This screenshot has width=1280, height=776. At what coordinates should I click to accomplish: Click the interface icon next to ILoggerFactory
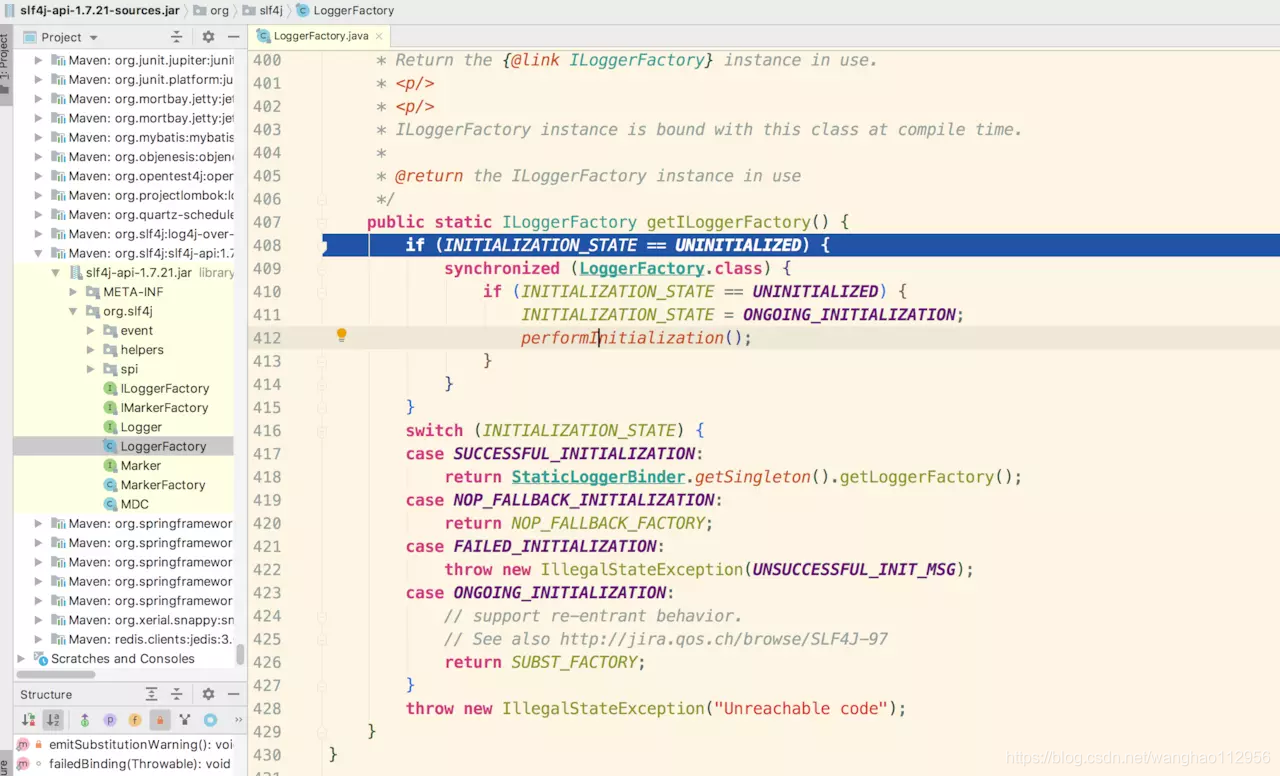(110, 389)
